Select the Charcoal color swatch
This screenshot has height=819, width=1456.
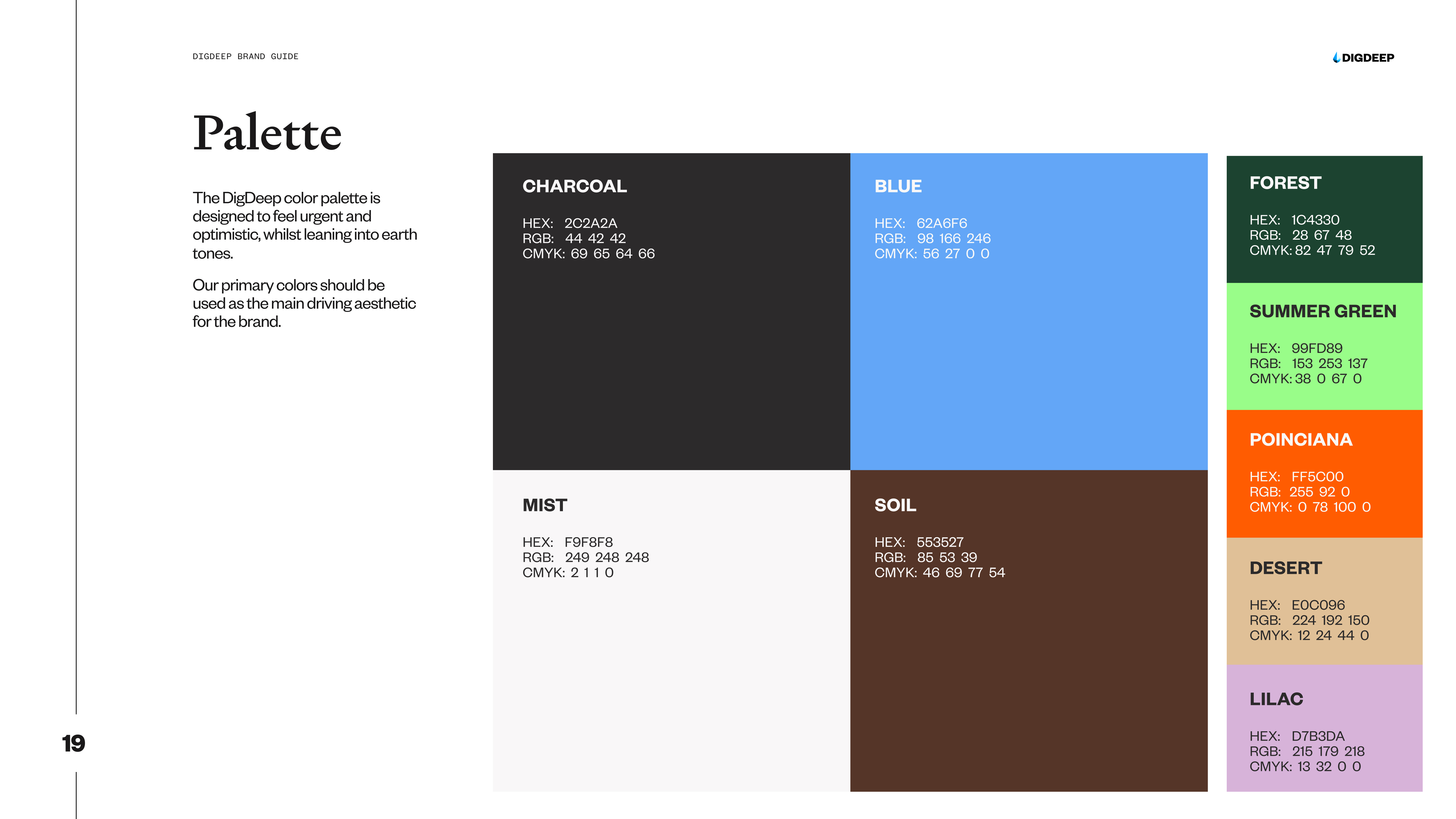(x=671, y=311)
